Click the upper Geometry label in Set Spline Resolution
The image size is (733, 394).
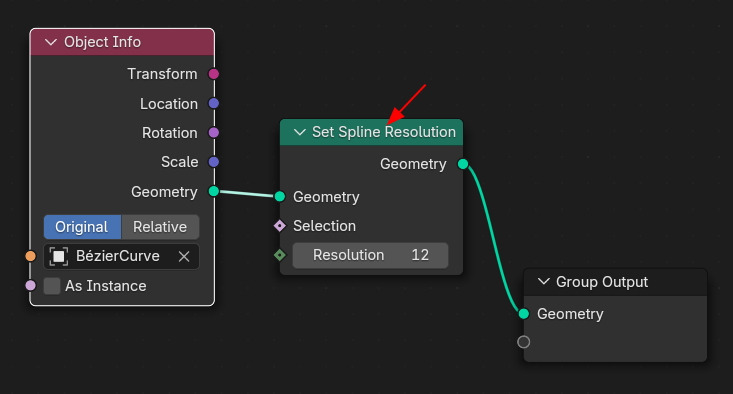(x=413, y=164)
